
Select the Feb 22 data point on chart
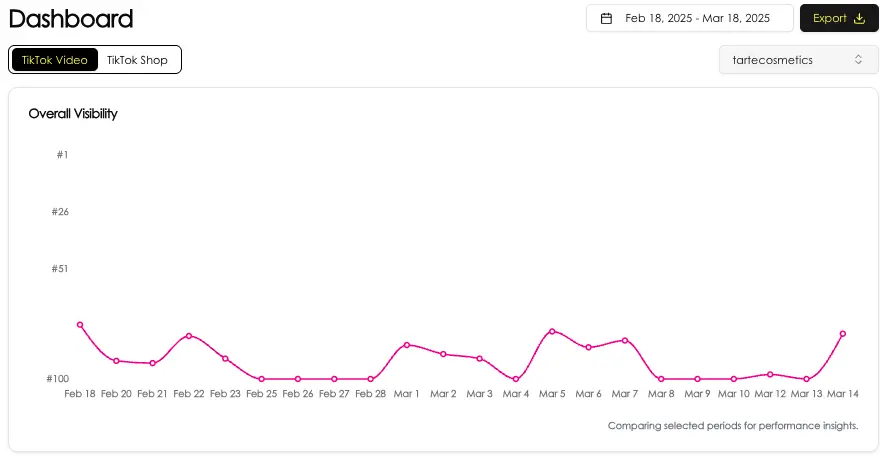(189, 336)
